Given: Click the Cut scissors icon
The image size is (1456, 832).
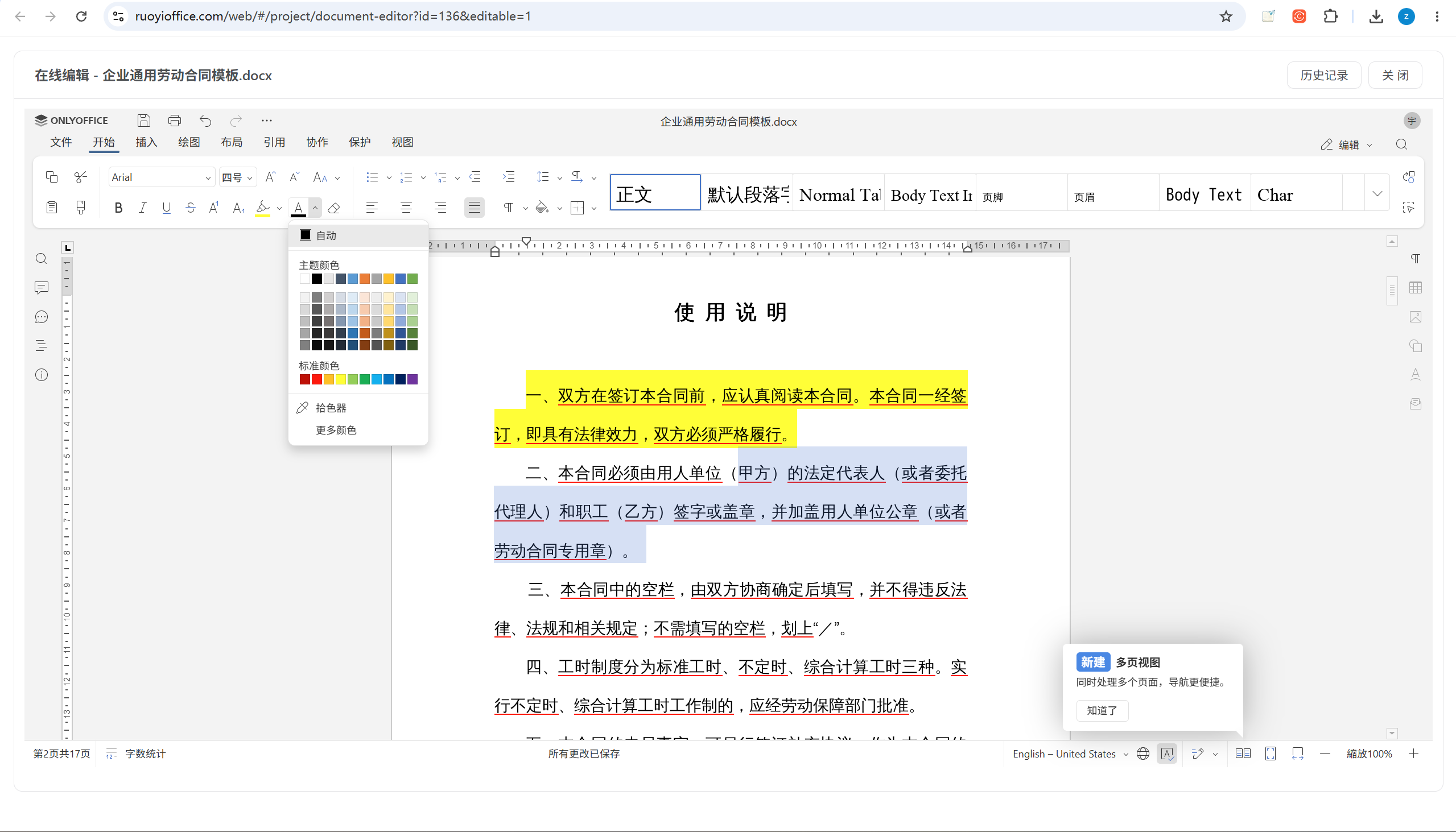Looking at the screenshot, I should click(x=81, y=177).
